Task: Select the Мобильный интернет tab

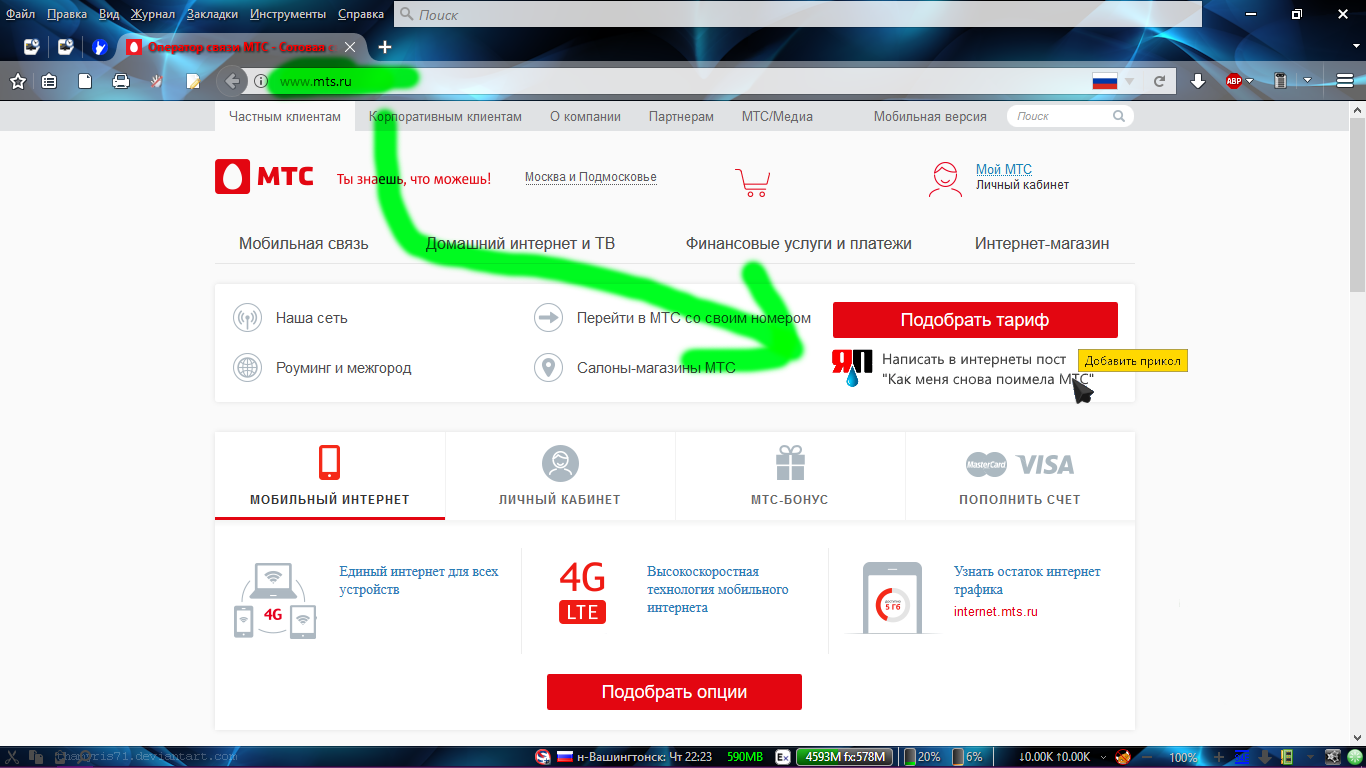Action: click(x=330, y=476)
